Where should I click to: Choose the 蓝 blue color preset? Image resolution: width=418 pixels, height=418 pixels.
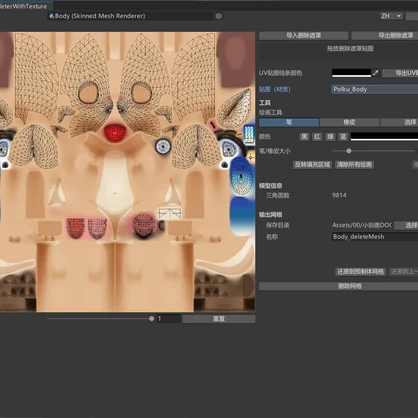point(343,136)
